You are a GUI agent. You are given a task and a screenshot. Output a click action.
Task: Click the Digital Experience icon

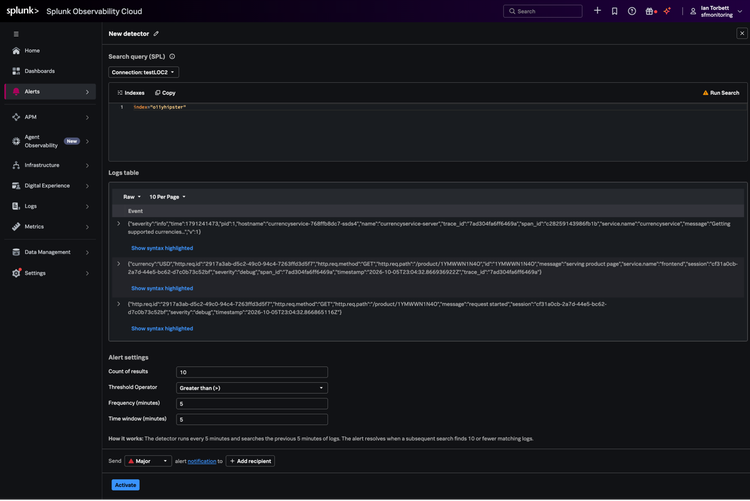click(16, 186)
